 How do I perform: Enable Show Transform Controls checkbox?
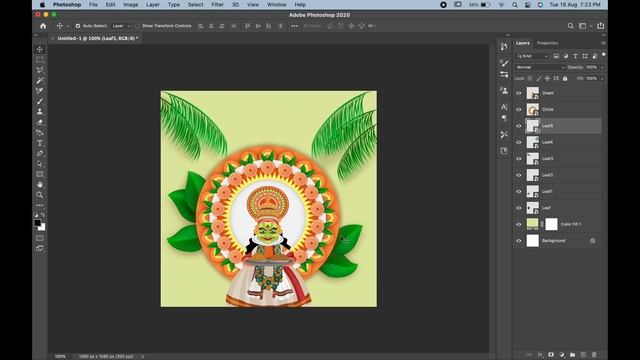pyautogui.click(x=138, y=26)
